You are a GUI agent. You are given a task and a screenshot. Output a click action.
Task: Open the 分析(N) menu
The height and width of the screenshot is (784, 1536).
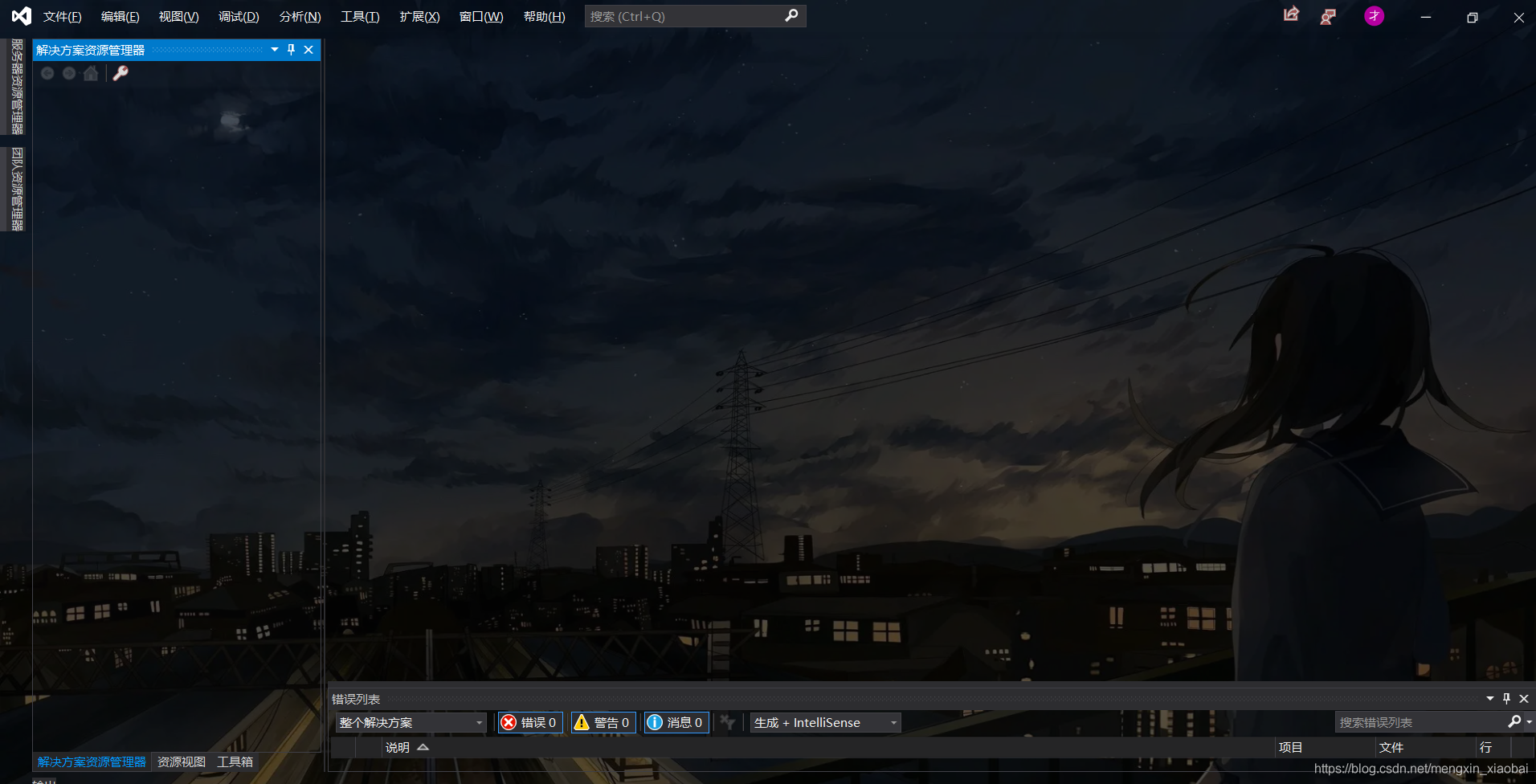[x=300, y=17]
